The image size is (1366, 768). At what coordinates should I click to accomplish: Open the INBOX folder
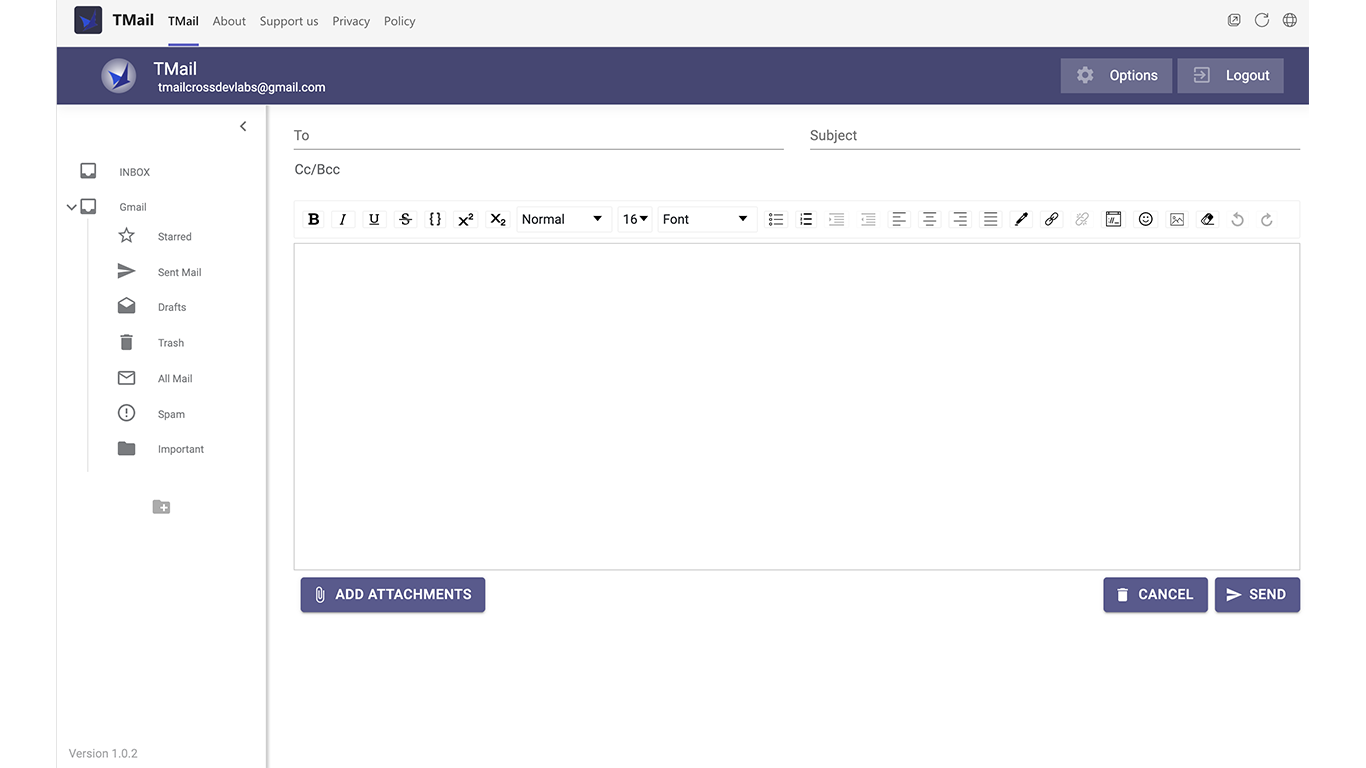[134, 172]
